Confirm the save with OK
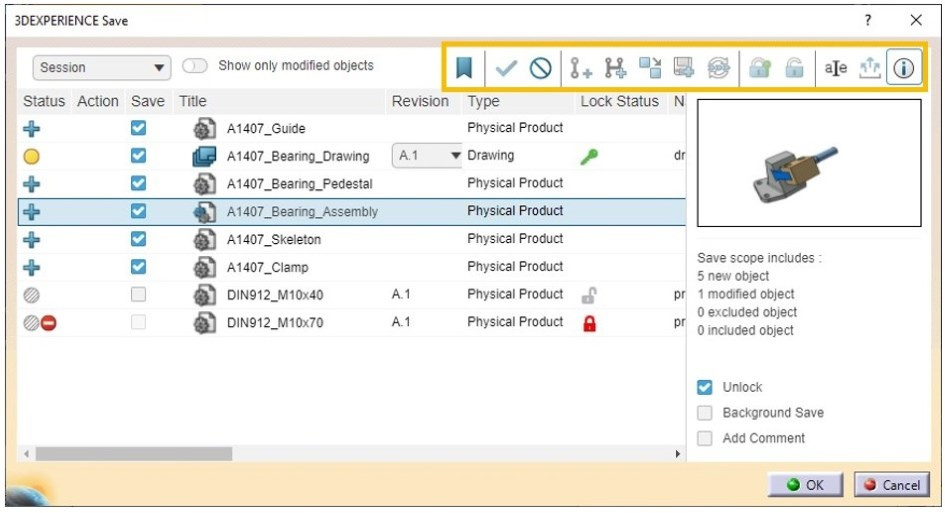 (x=805, y=485)
